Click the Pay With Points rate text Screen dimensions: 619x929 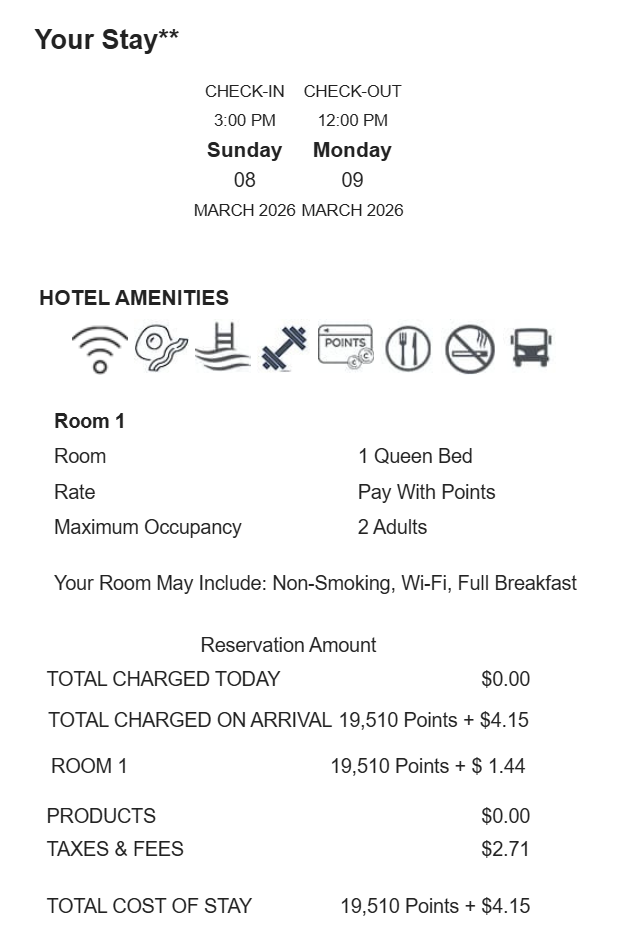pyautogui.click(x=426, y=492)
